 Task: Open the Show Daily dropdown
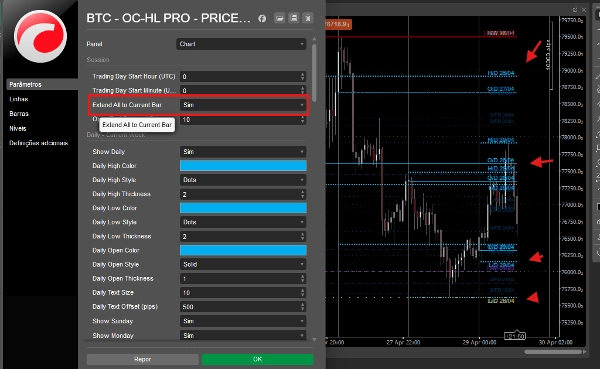[x=243, y=152]
